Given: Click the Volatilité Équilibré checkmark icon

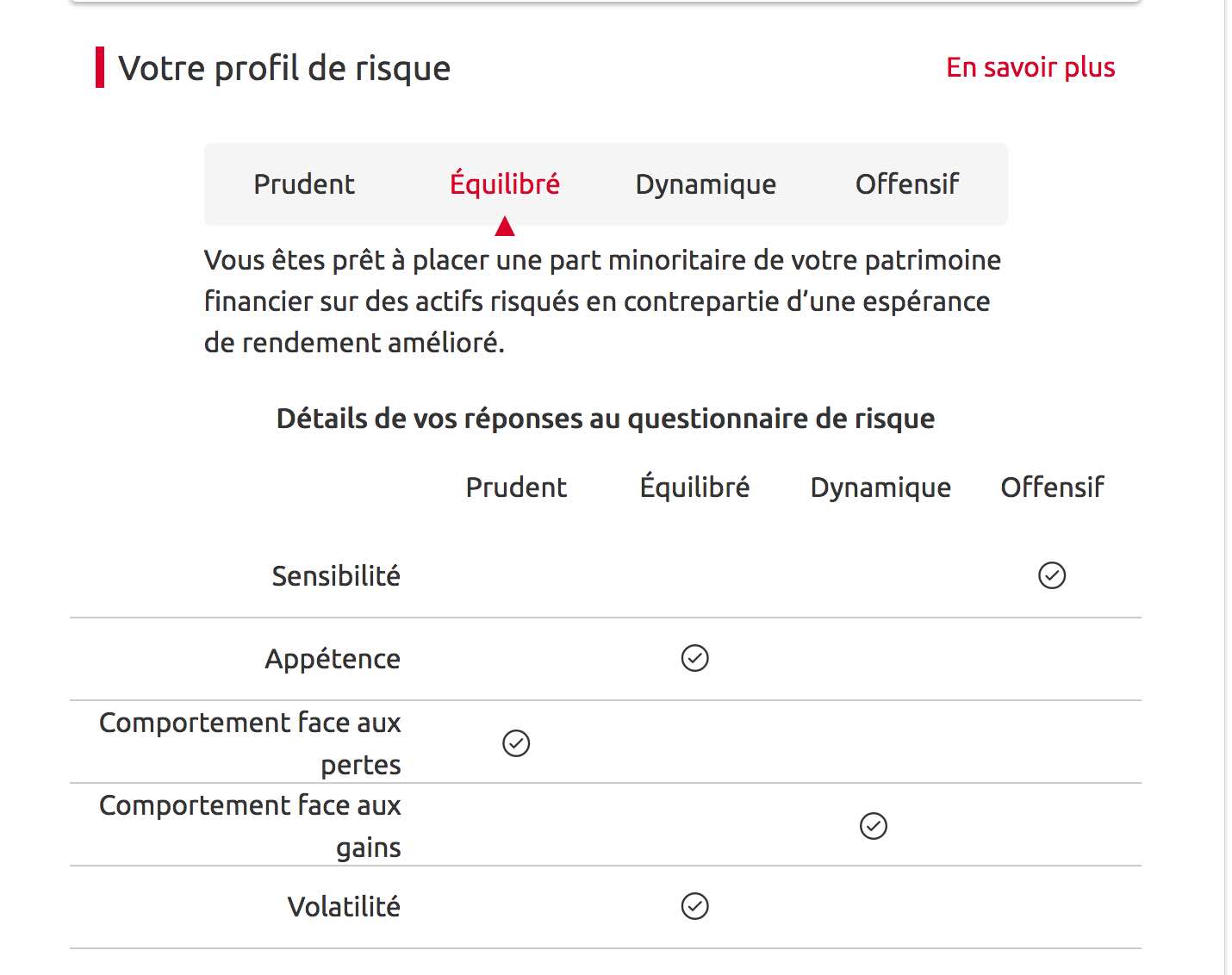Looking at the screenshot, I should coord(695,906).
